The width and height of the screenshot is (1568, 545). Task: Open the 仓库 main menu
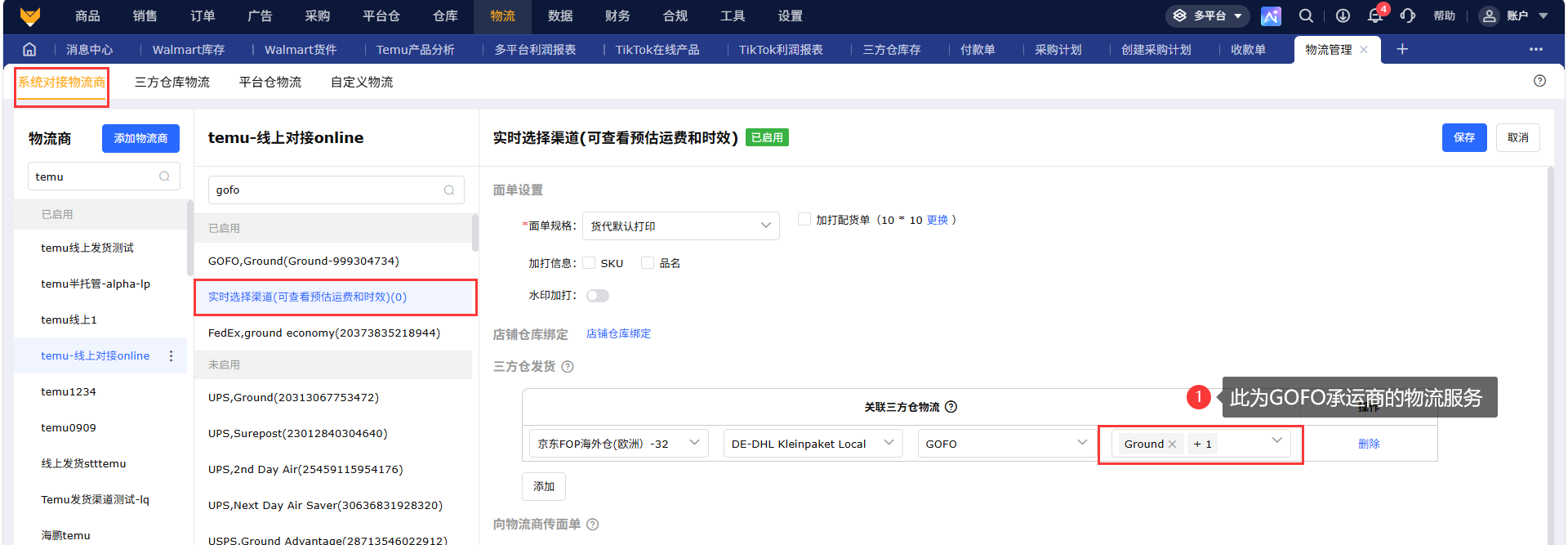click(x=445, y=16)
